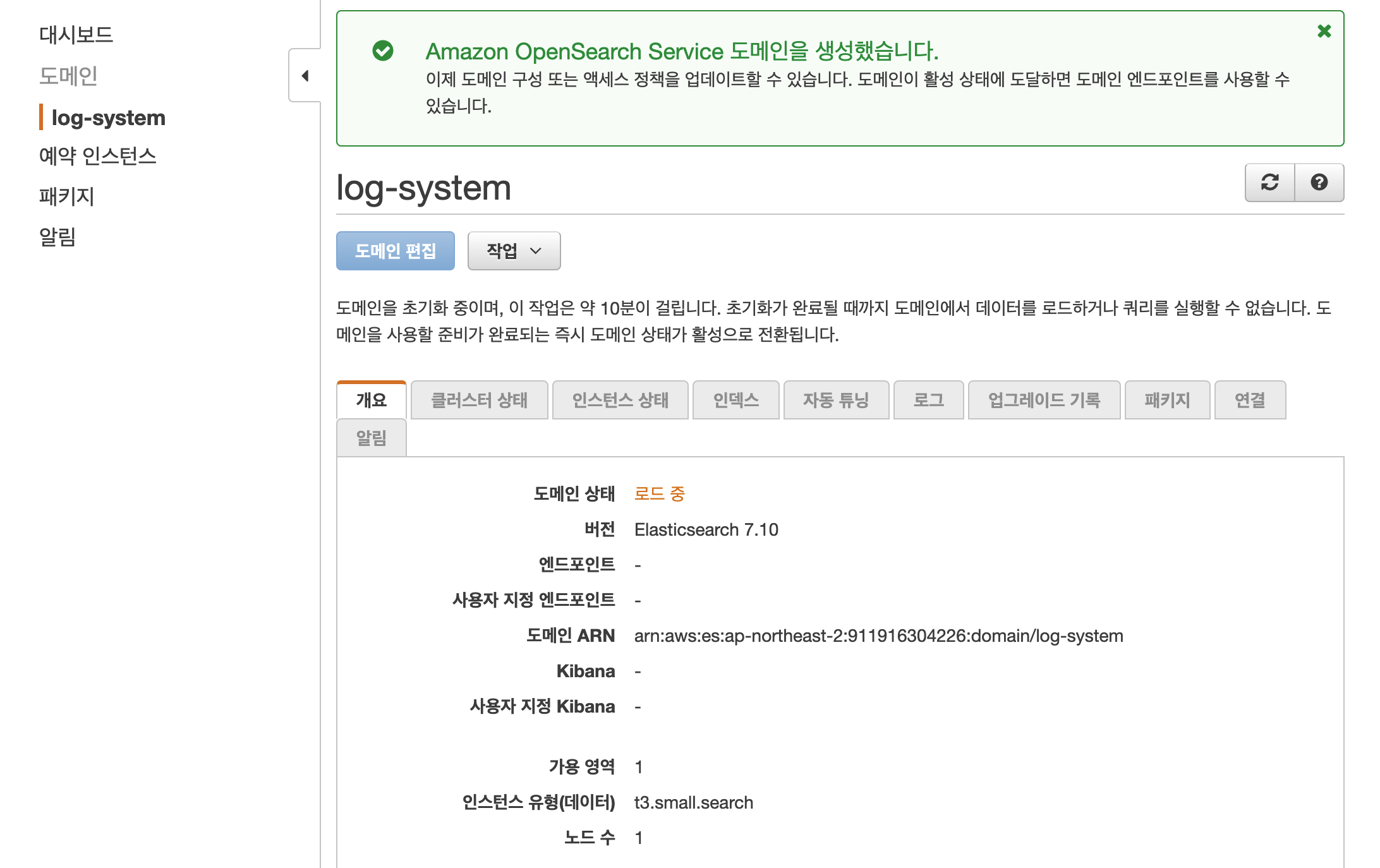Image resolution: width=1380 pixels, height=868 pixels.
Task: Dismiss the green success notification
Action: pos(1324,31)
